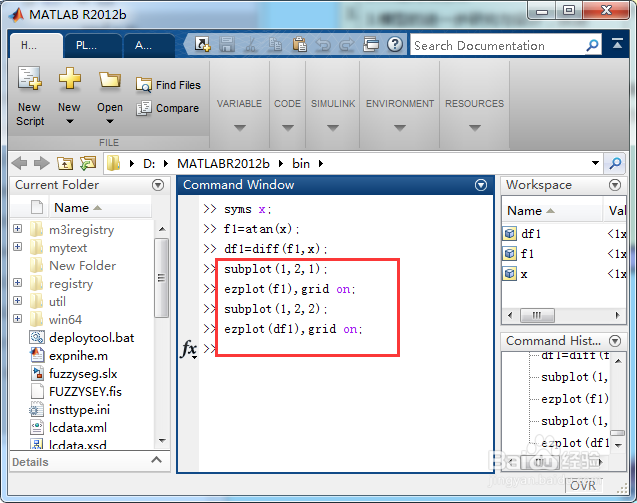The image size is (637, 503).
Task: Select lcdata.xml in Current Folder
Action: pyautogui.click(x=78, y=427)
